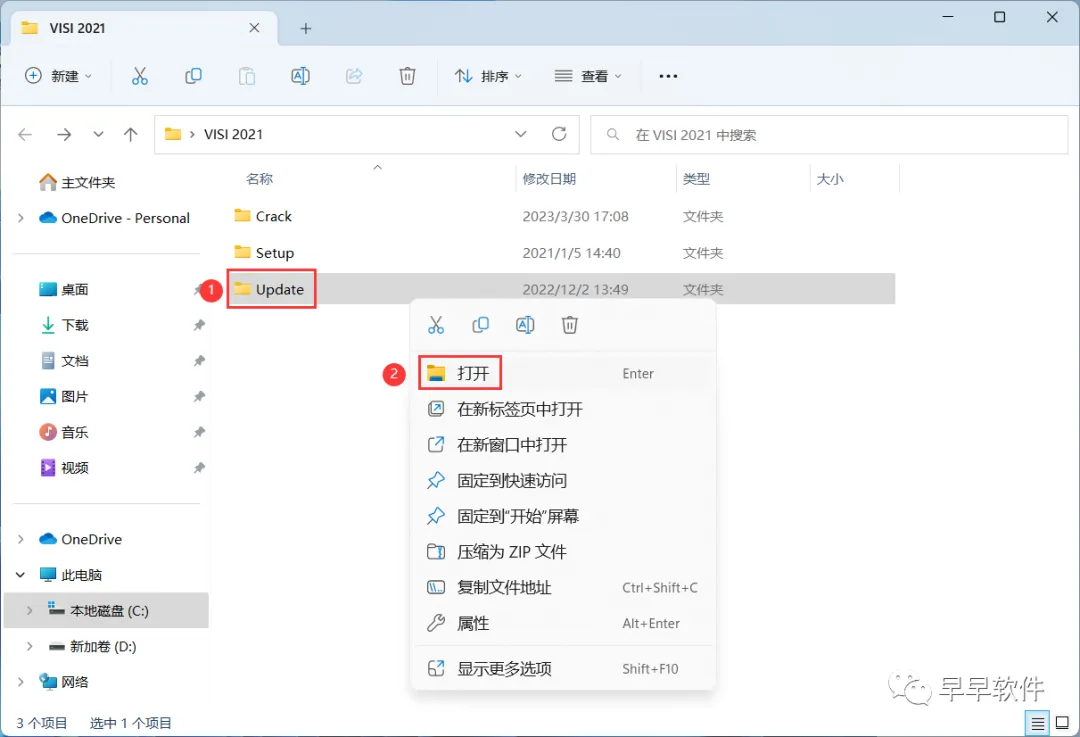The image size is (1080, 737).
Task: Click the toolbar Copy icon
Action: point(194,76)
